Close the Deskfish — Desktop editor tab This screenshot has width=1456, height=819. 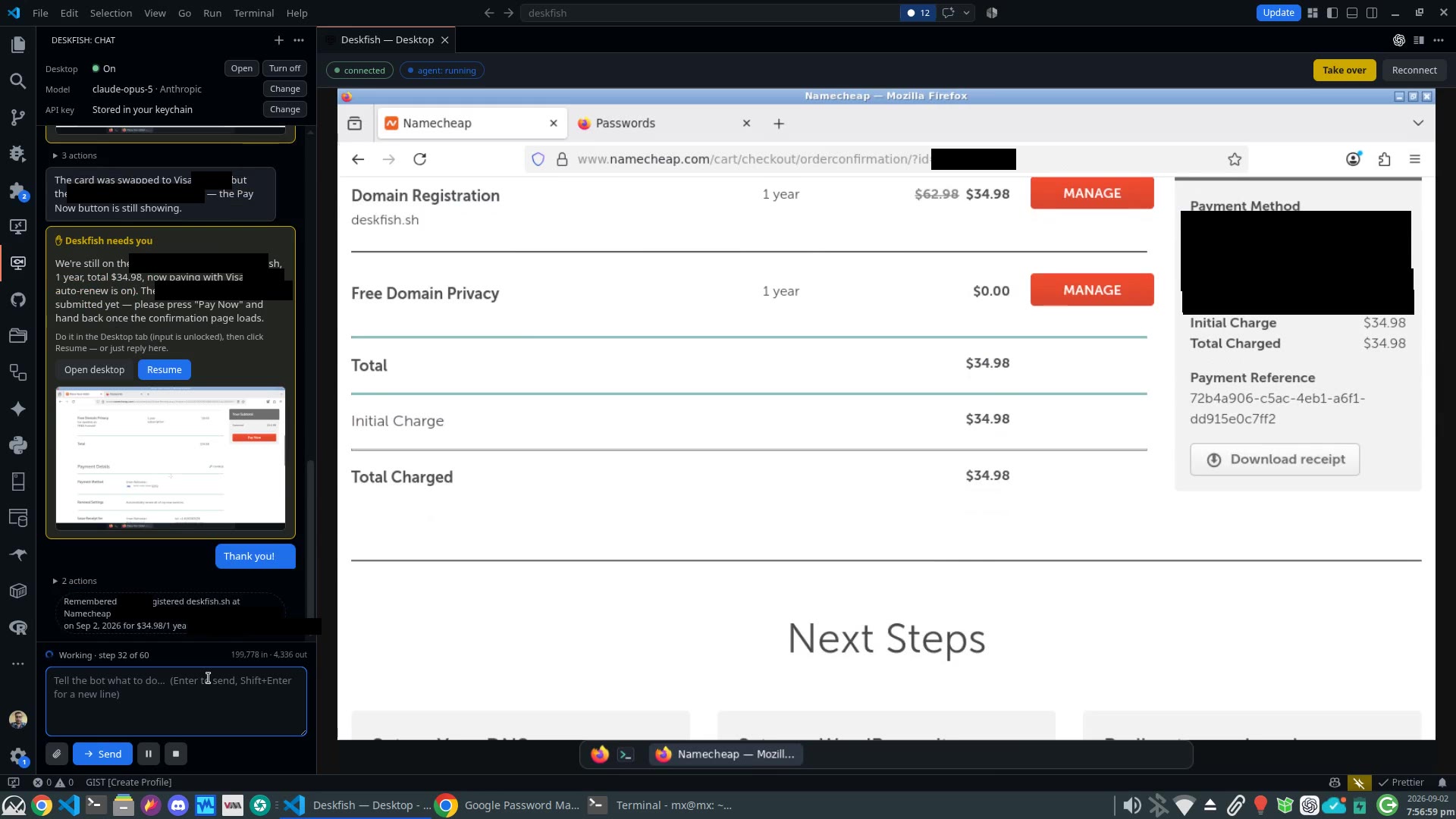[x=445, y=40]
